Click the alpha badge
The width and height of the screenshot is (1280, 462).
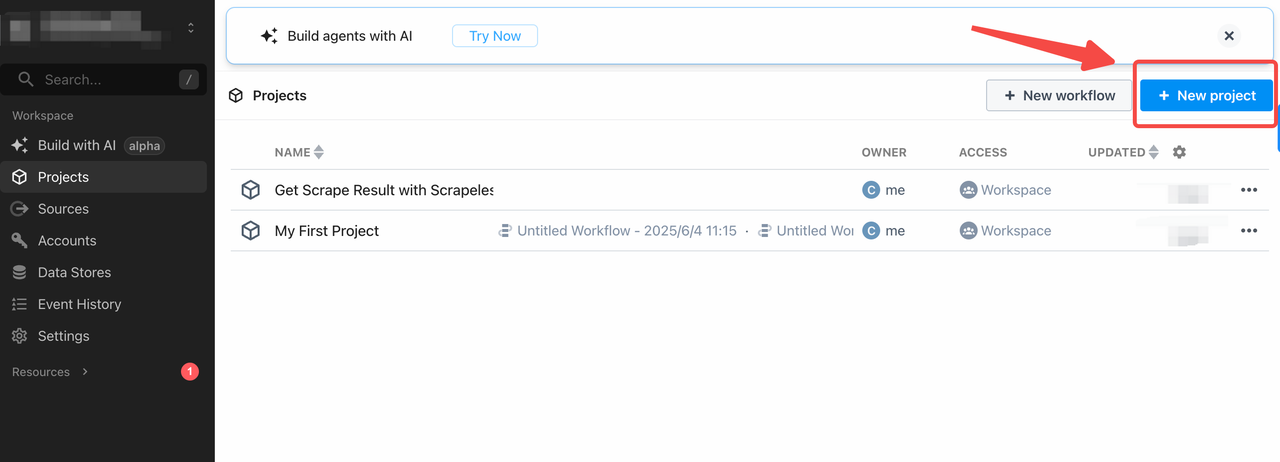tap(144, 145)
